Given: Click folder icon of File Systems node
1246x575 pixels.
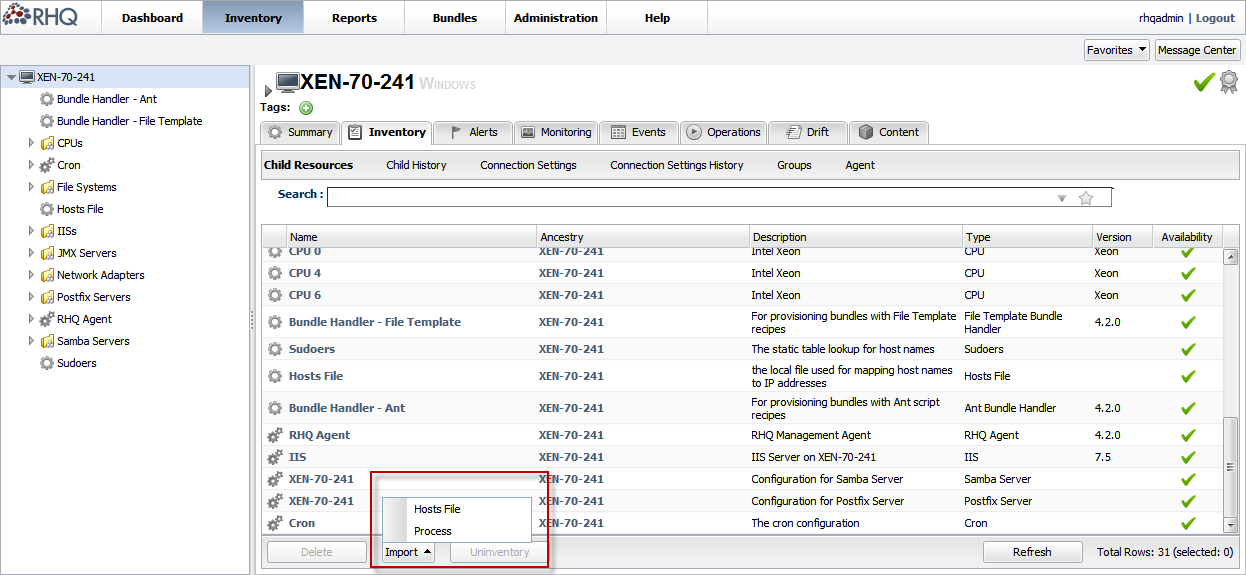Looking at the screenshot, I should [x=46, y=187].
